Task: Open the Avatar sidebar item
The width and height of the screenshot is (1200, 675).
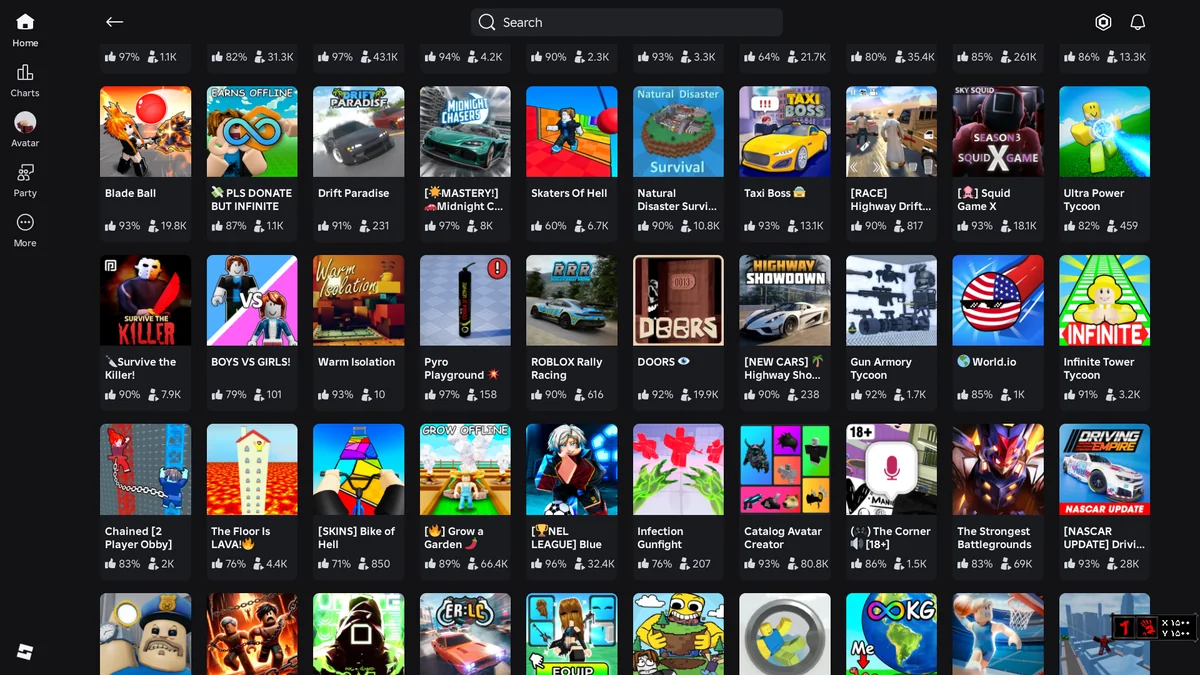Action: [25, 130]
